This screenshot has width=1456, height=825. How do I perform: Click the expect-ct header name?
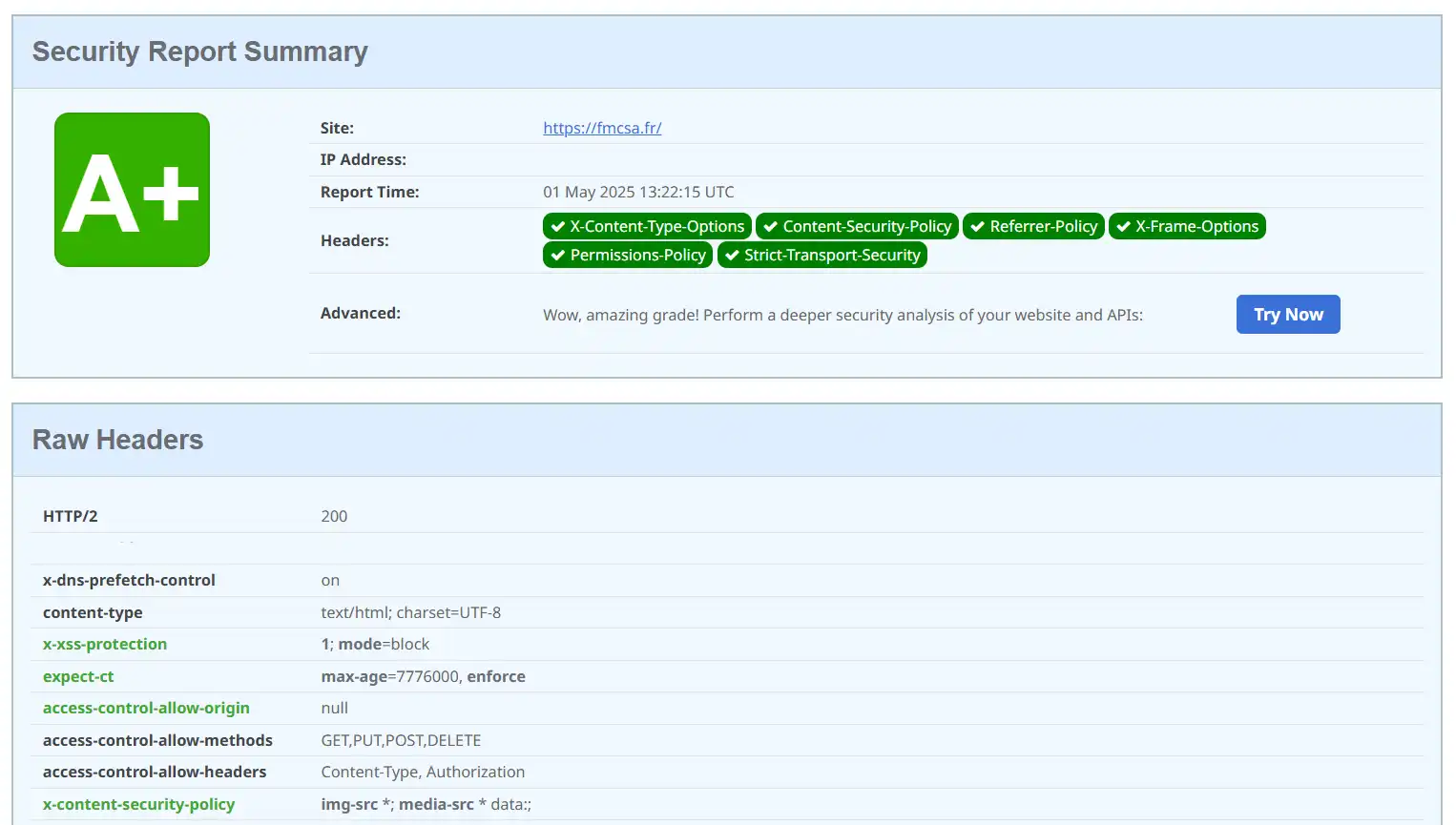pyautogui.click(x=78, y=676)
